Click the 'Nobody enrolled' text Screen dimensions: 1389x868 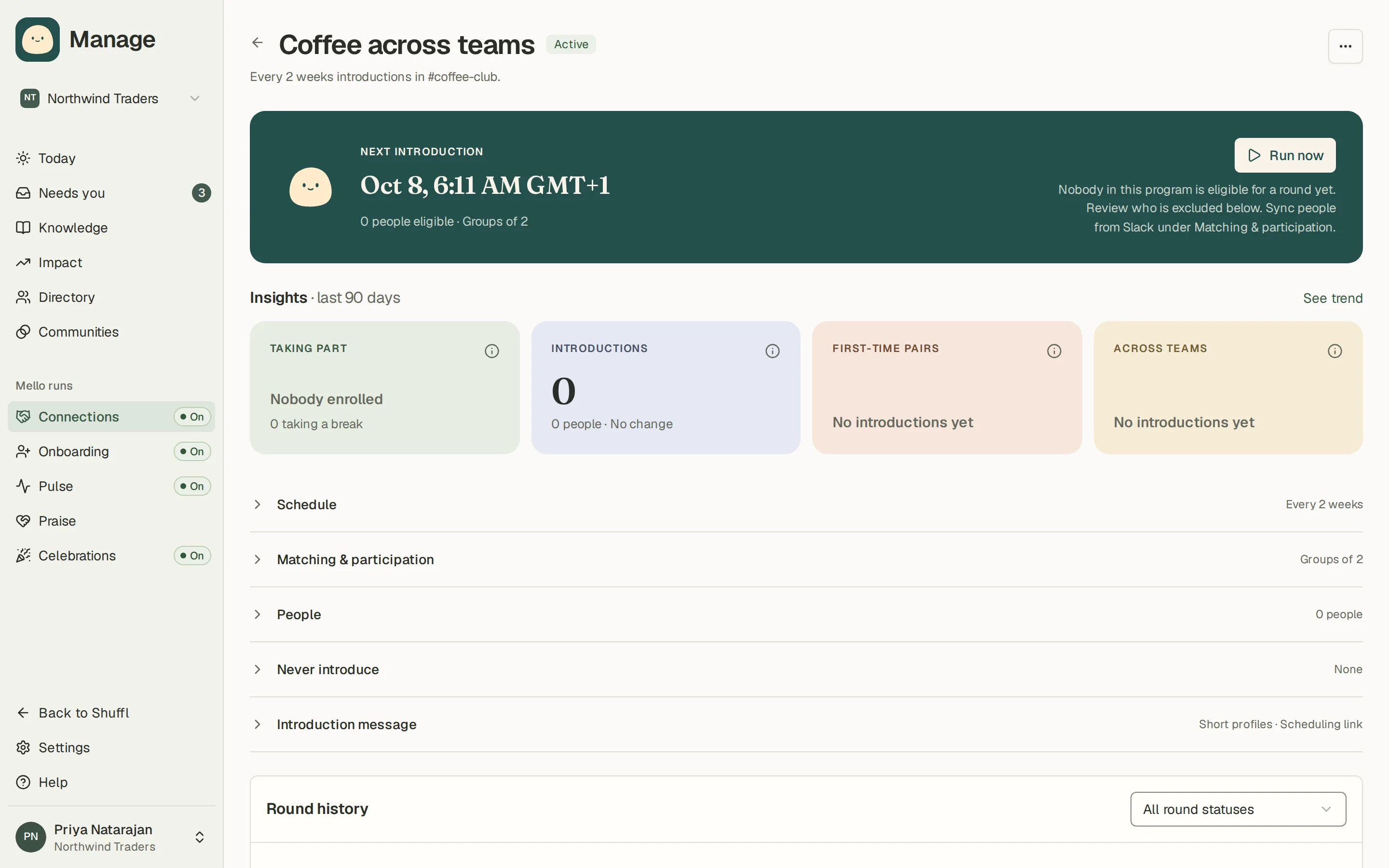click(x=326, y=399)
